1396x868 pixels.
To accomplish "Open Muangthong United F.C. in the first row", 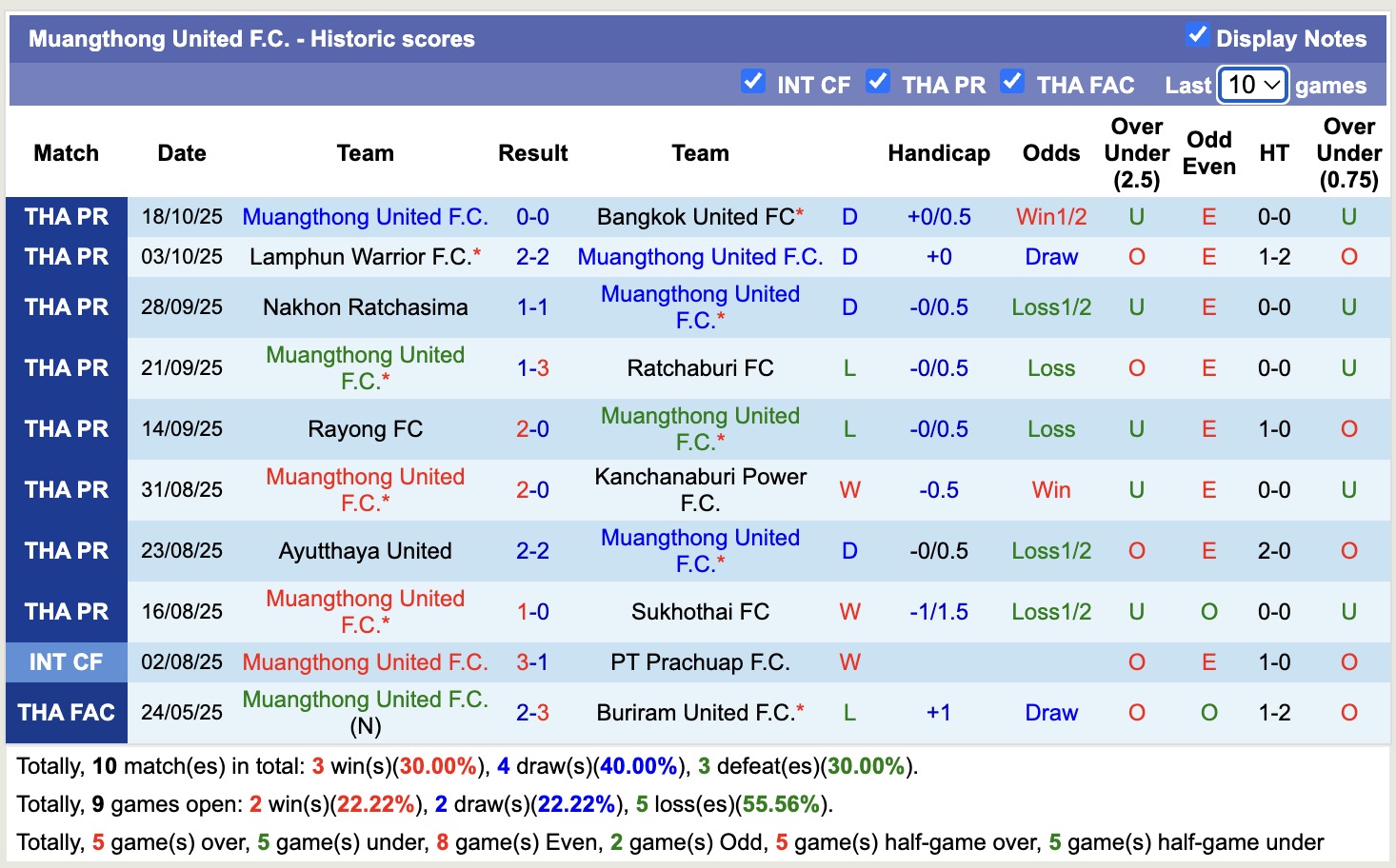I will [x=365, y=217].
